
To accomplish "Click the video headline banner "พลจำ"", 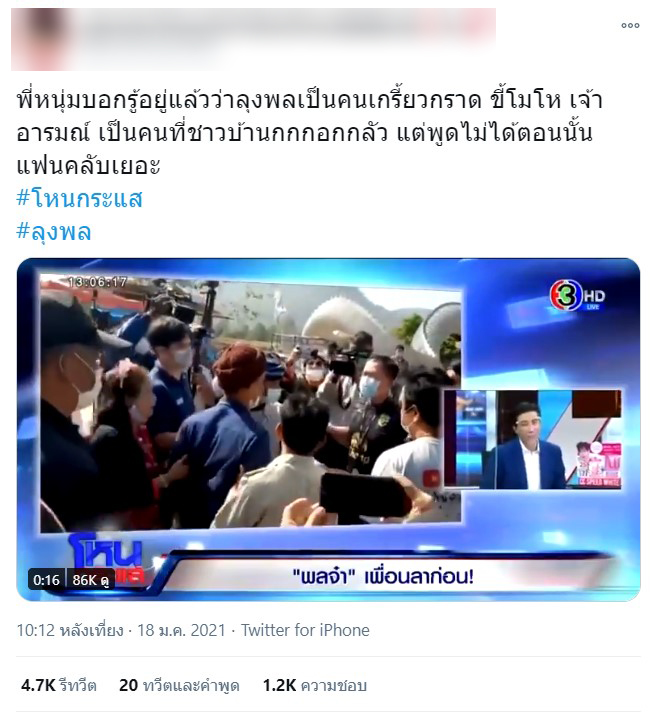I will point(383,577).
